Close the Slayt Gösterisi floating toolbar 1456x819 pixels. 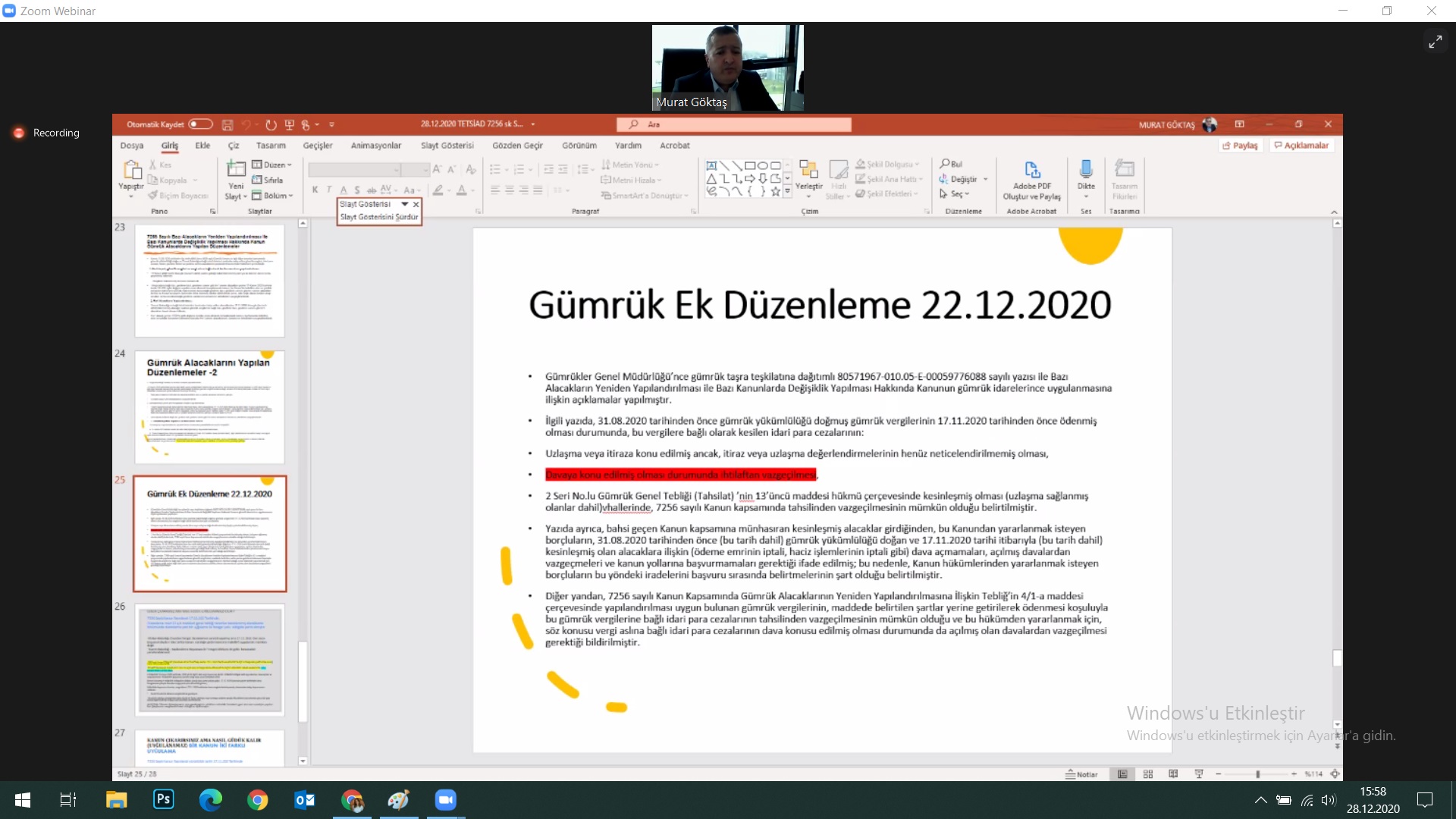pos(416,204)
